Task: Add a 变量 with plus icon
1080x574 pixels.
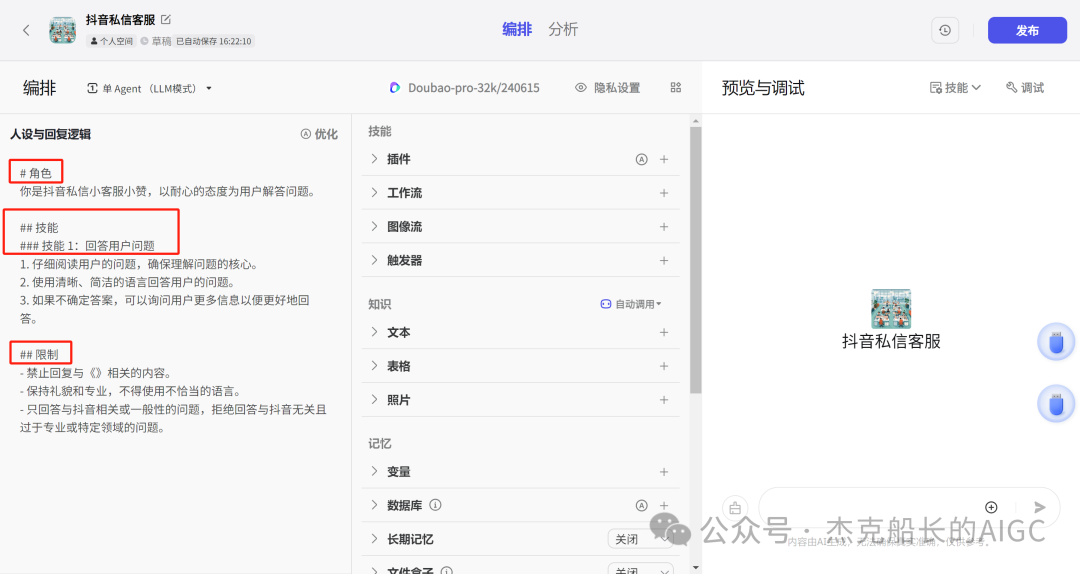Action: point(664,472)
